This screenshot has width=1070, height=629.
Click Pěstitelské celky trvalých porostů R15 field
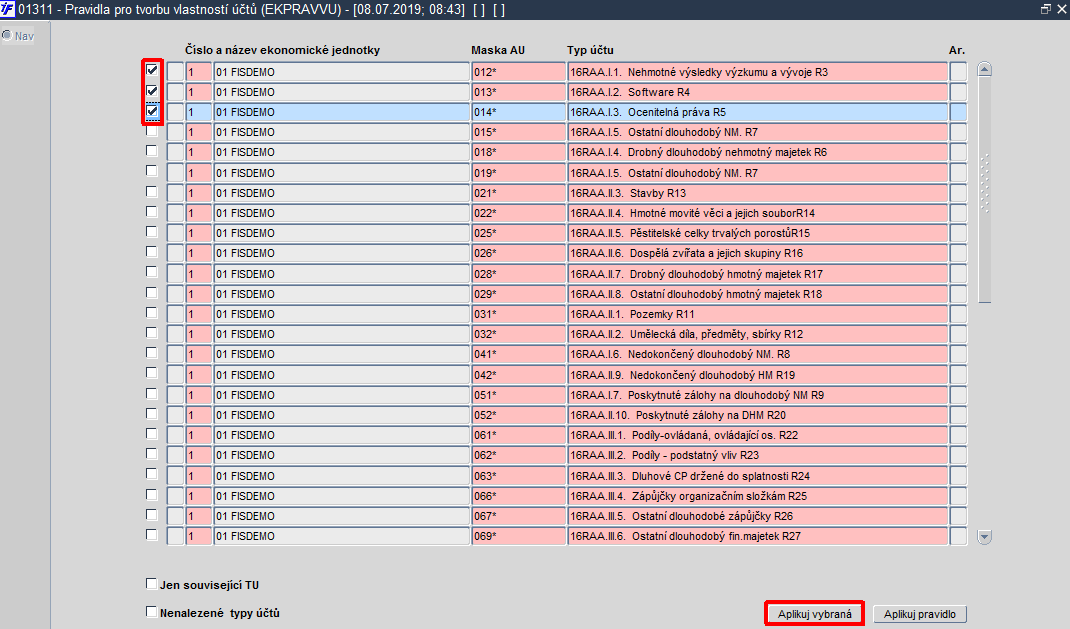757,233
